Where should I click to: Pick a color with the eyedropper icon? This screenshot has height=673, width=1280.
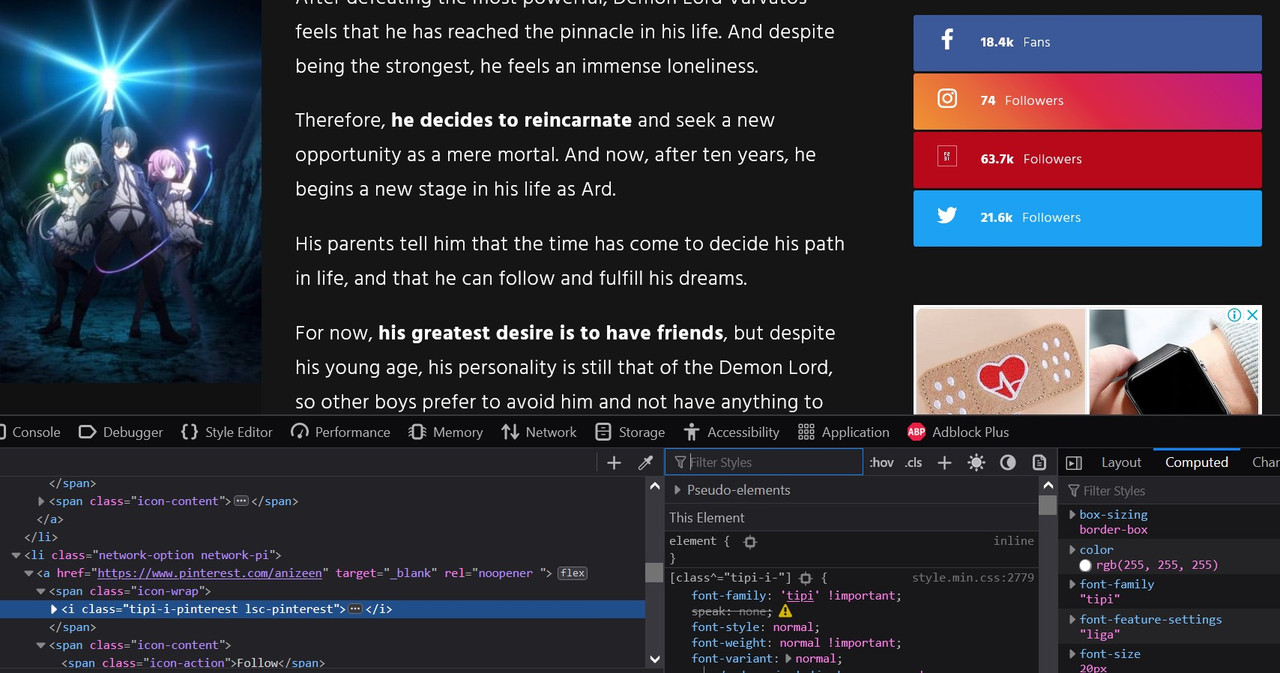(646, 462)
